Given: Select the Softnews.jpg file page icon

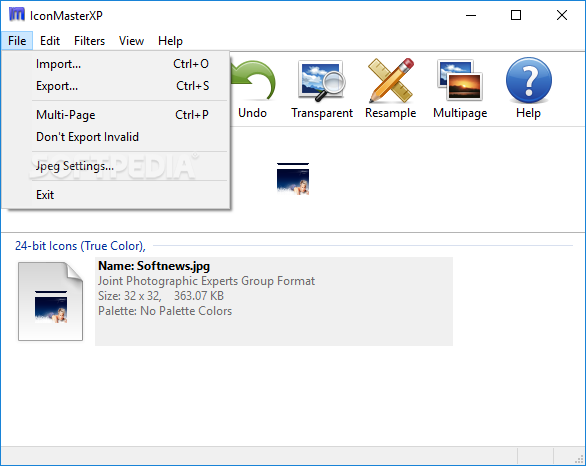Looking at the screenshot, I should (50, 301).
